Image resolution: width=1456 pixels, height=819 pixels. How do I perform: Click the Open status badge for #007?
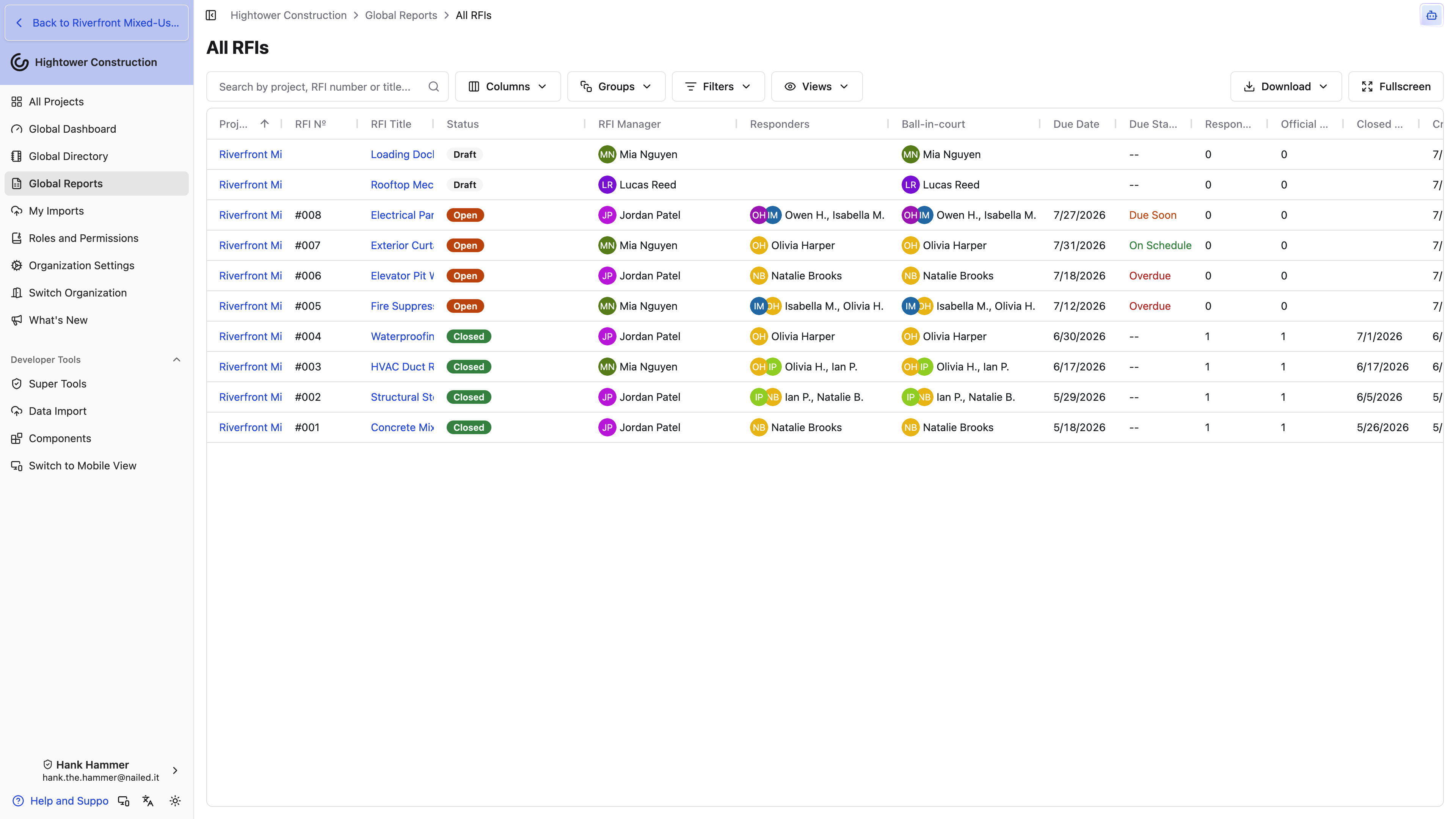click(x=464, y=245)
